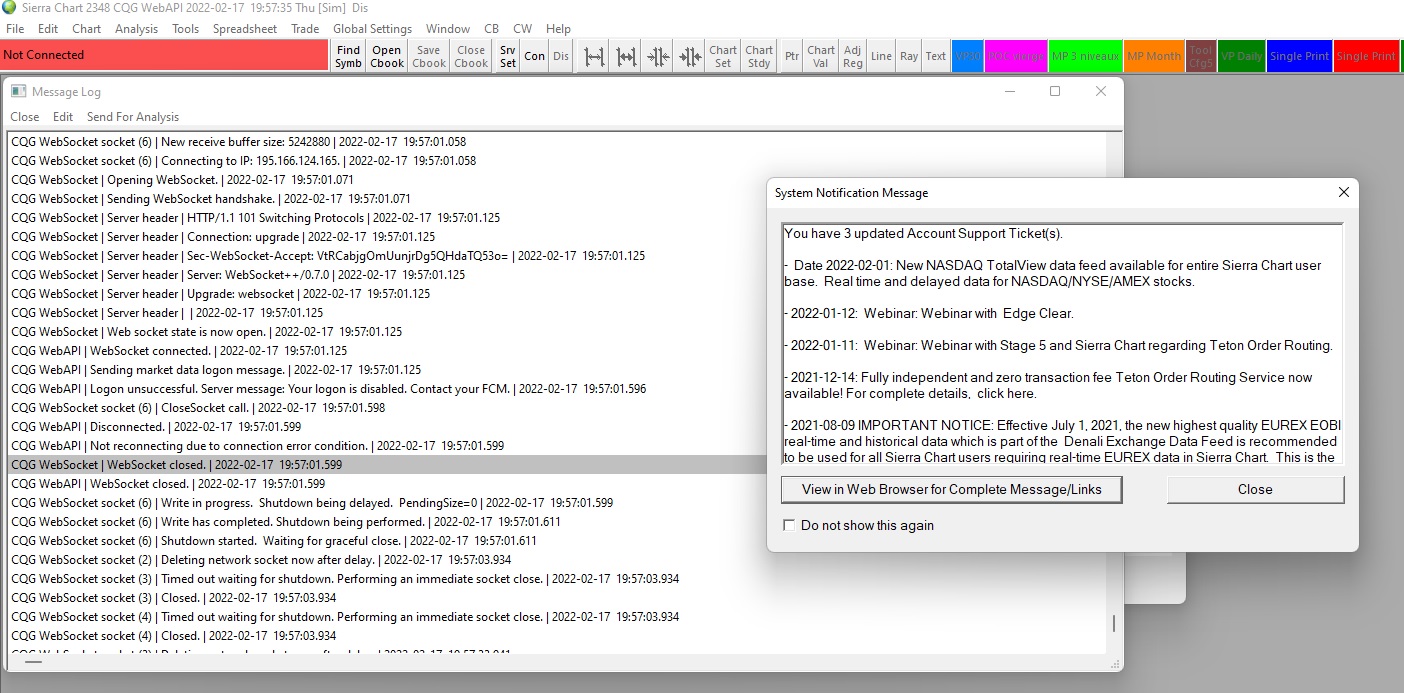Open Srv Set server settings button

pos(508,56)
